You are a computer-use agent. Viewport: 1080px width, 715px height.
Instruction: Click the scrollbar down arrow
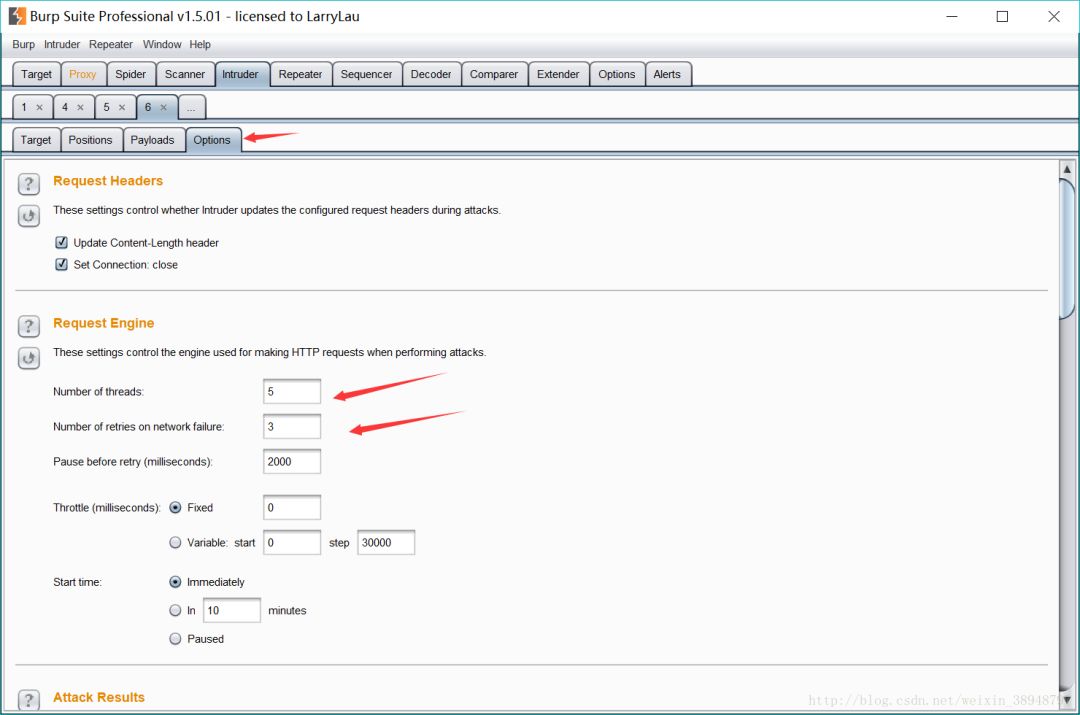(1067, 700)
